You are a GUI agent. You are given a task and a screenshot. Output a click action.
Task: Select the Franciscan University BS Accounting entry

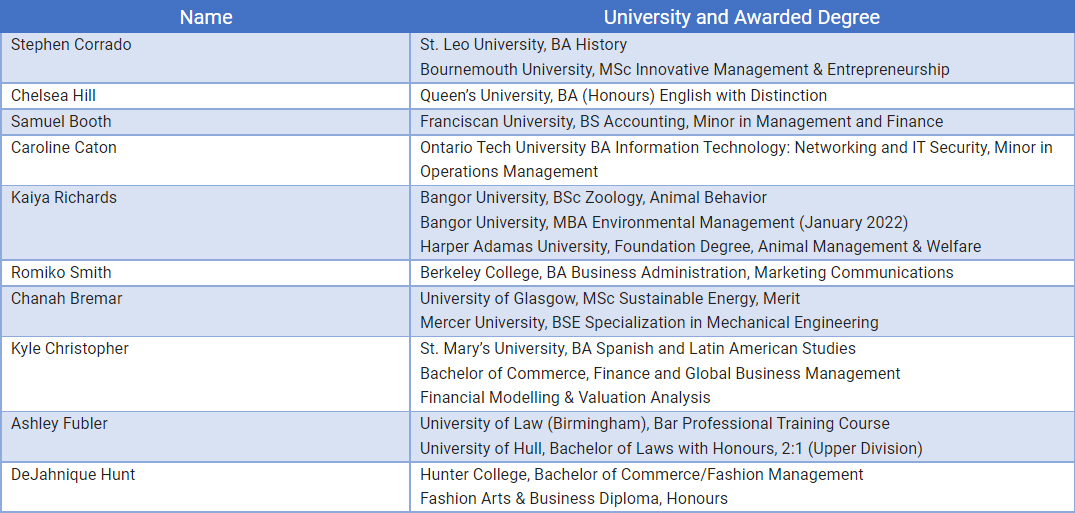point(681,122)
